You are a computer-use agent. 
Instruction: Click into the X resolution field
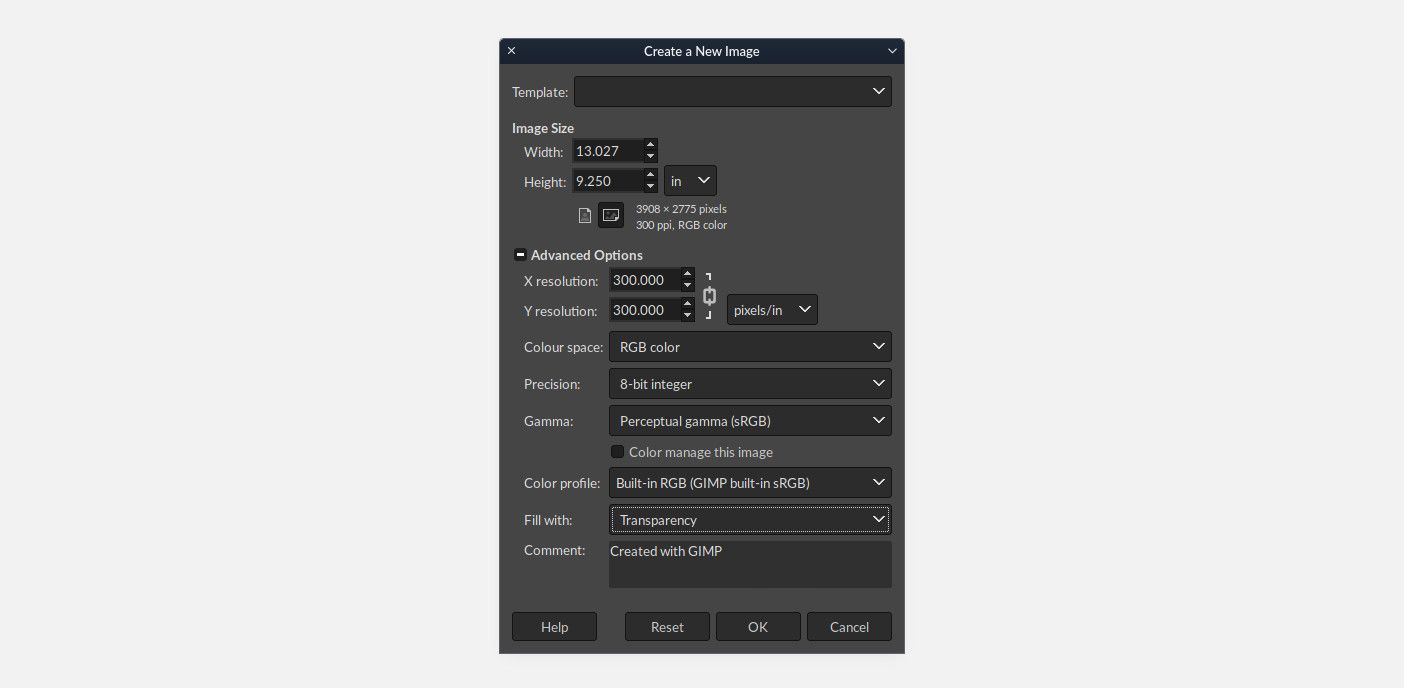click(x=644, y=280)
